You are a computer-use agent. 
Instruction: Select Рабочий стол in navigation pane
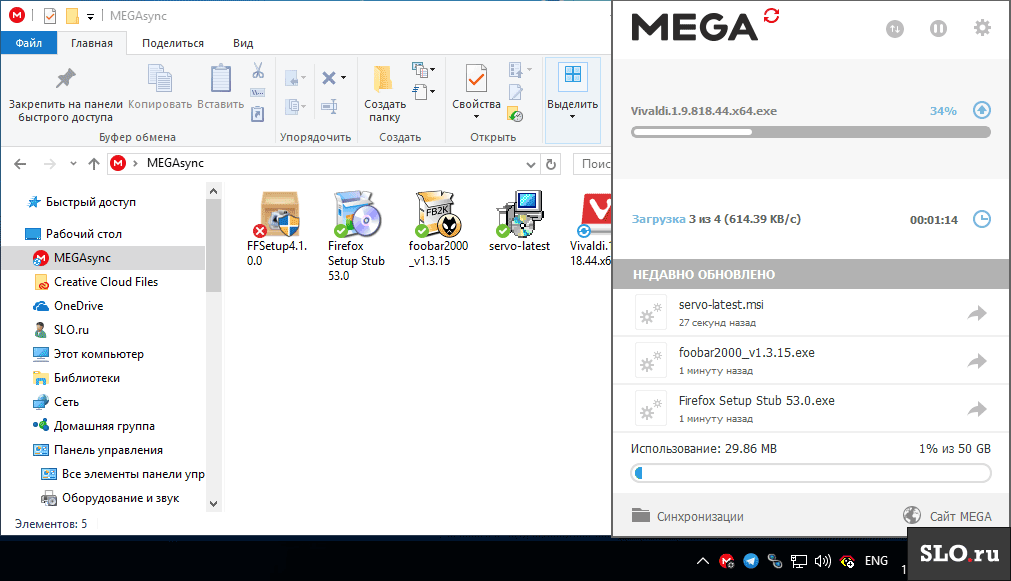(74, 233)
